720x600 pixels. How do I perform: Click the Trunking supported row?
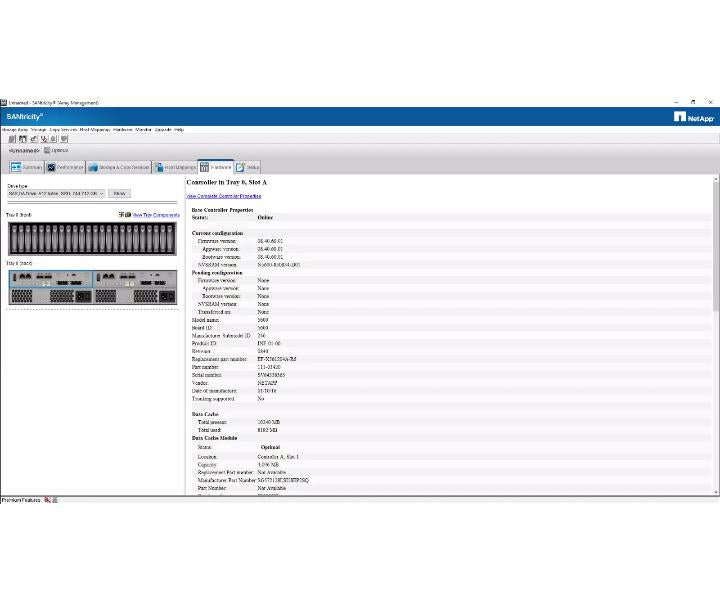click(x=450, y=398)
